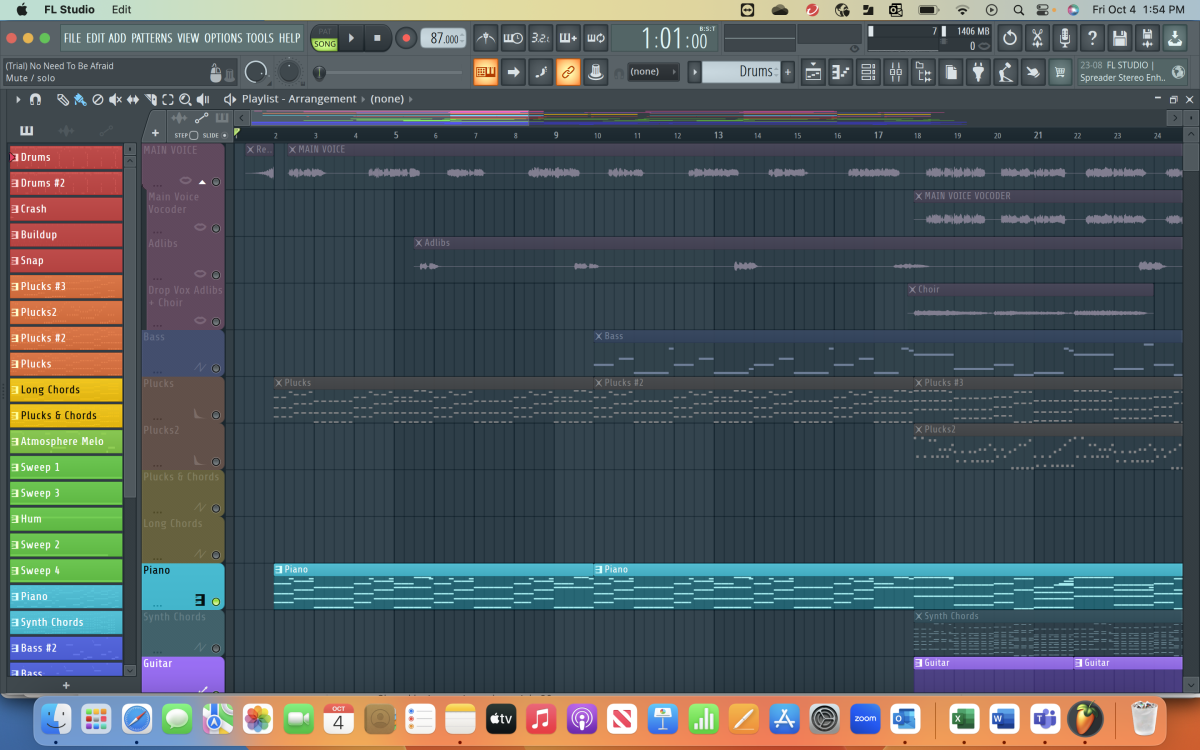
Task: Select the Slice tool in the playlist toolbar
Action: [x=149, y=99]
